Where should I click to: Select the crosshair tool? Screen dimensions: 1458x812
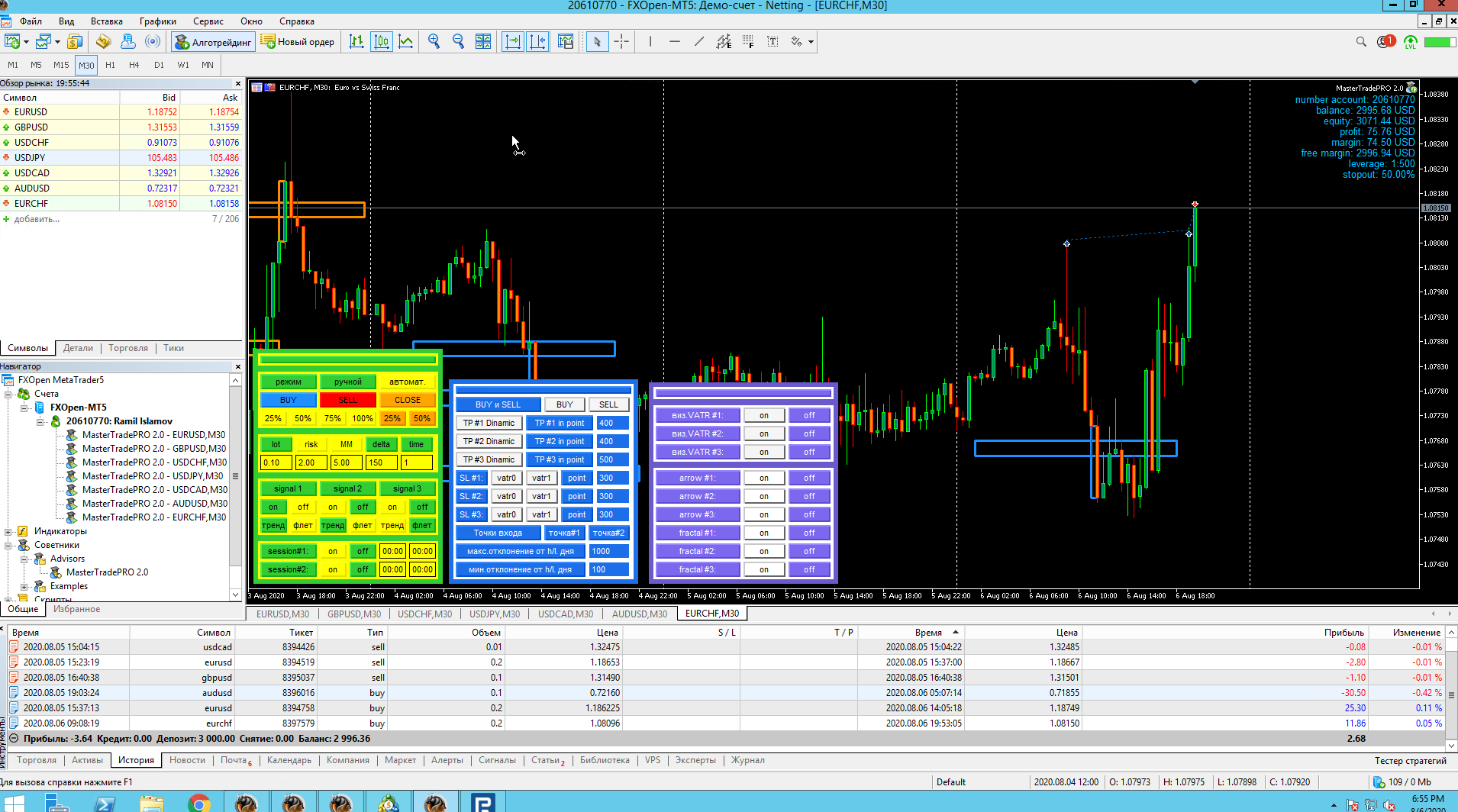pos(622,42)
